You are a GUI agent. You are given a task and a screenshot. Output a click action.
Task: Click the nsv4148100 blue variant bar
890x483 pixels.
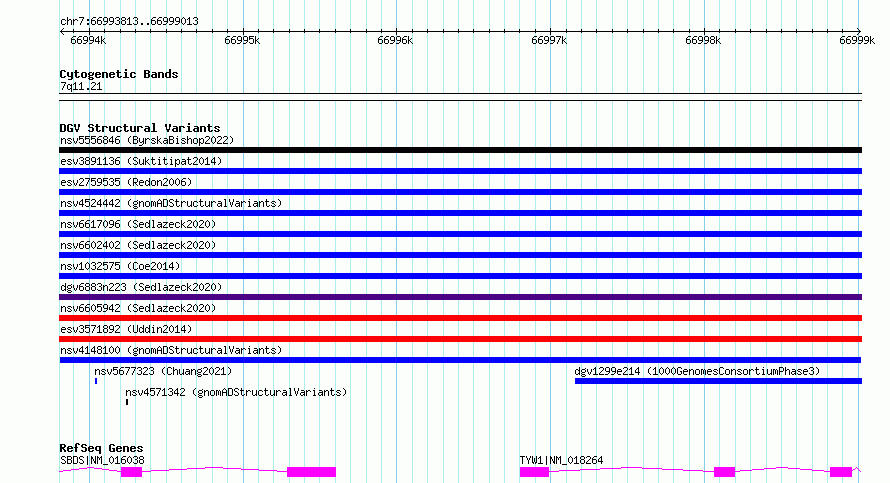pyautogui.click(x=460, y=360)
